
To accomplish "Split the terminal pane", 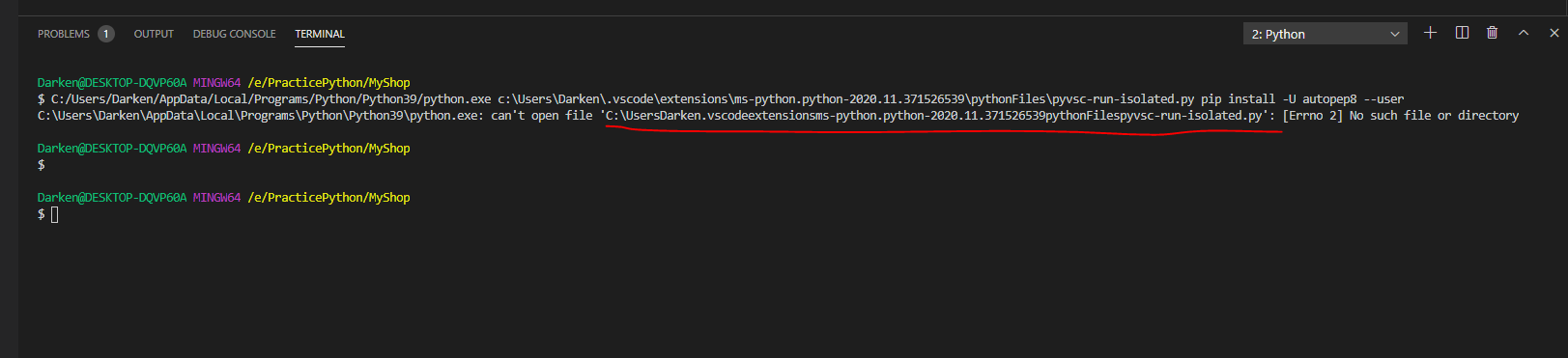I will click(1462, 33).
